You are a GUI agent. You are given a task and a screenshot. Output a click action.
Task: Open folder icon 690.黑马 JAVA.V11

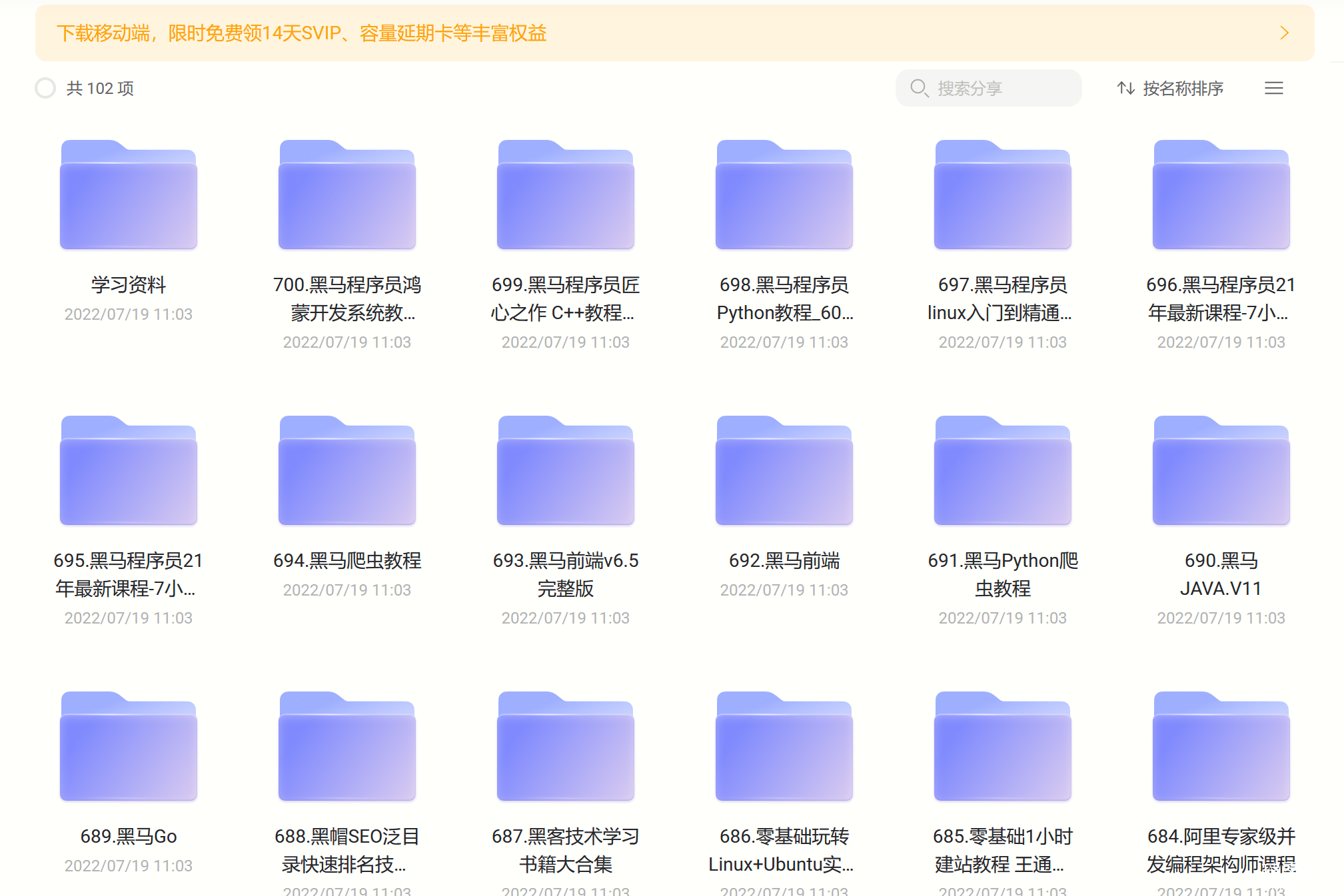(1221, 470)
